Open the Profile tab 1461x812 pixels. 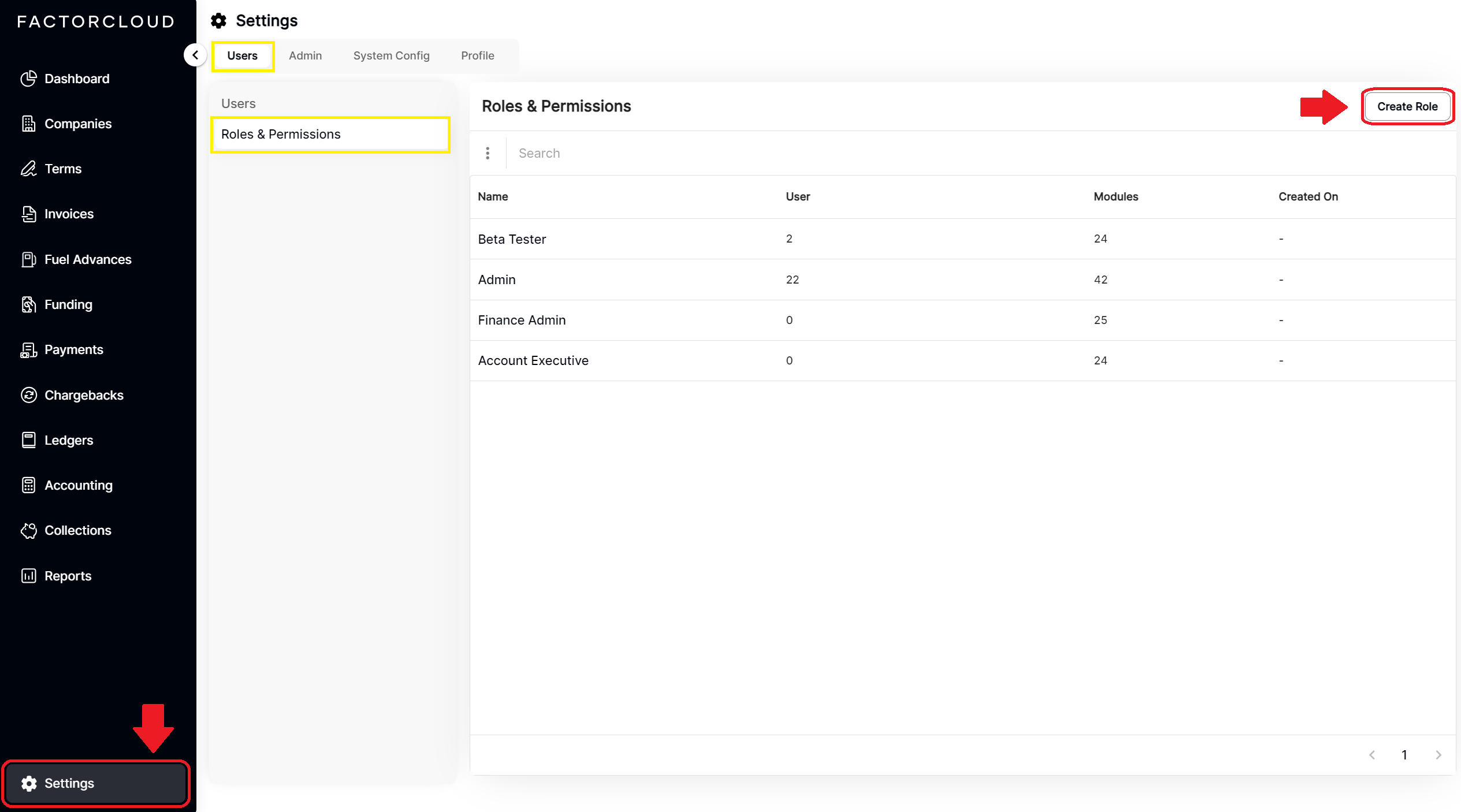pos(477,55)
